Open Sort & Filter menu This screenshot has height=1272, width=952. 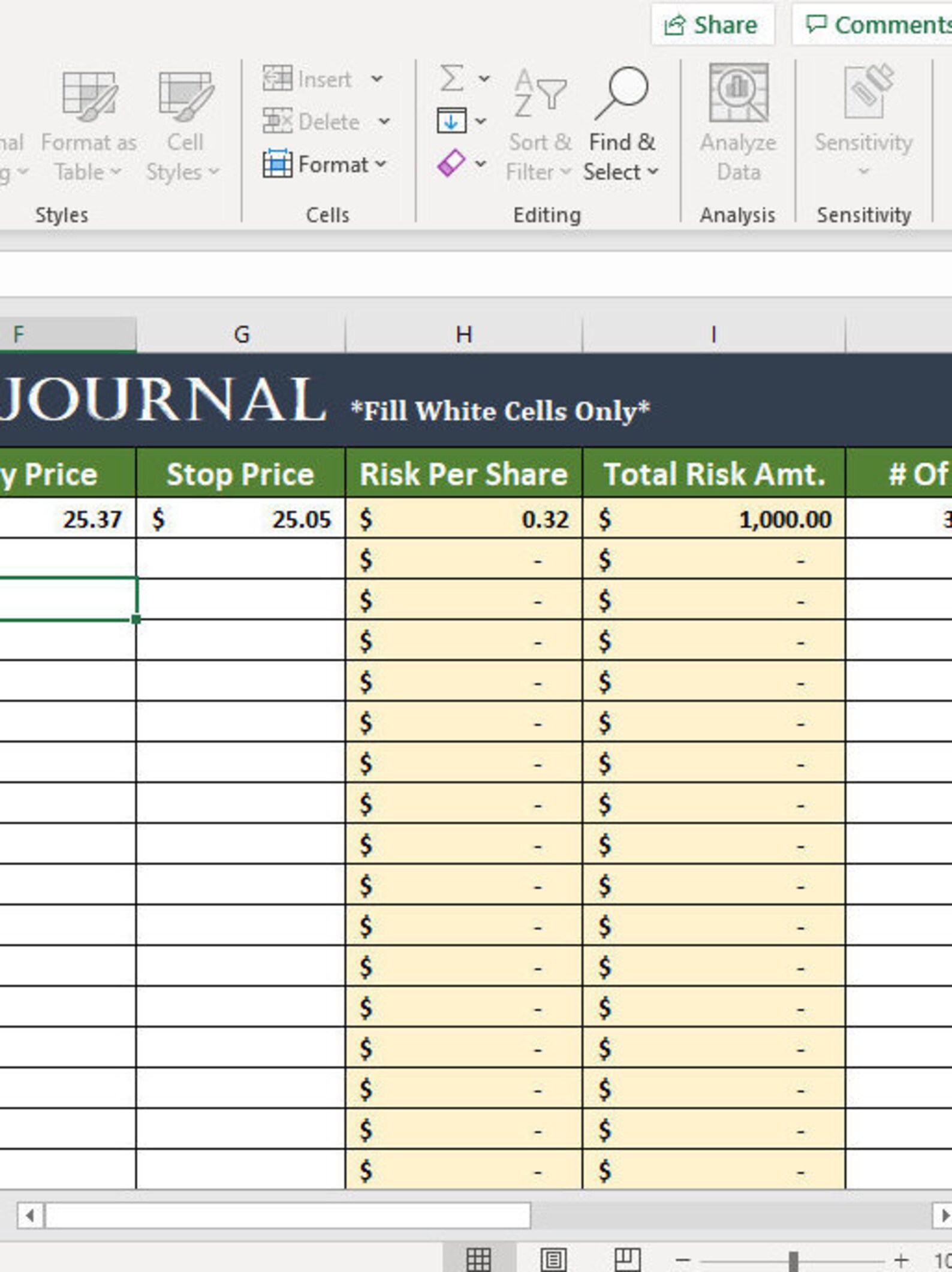[x=539, y=126]
